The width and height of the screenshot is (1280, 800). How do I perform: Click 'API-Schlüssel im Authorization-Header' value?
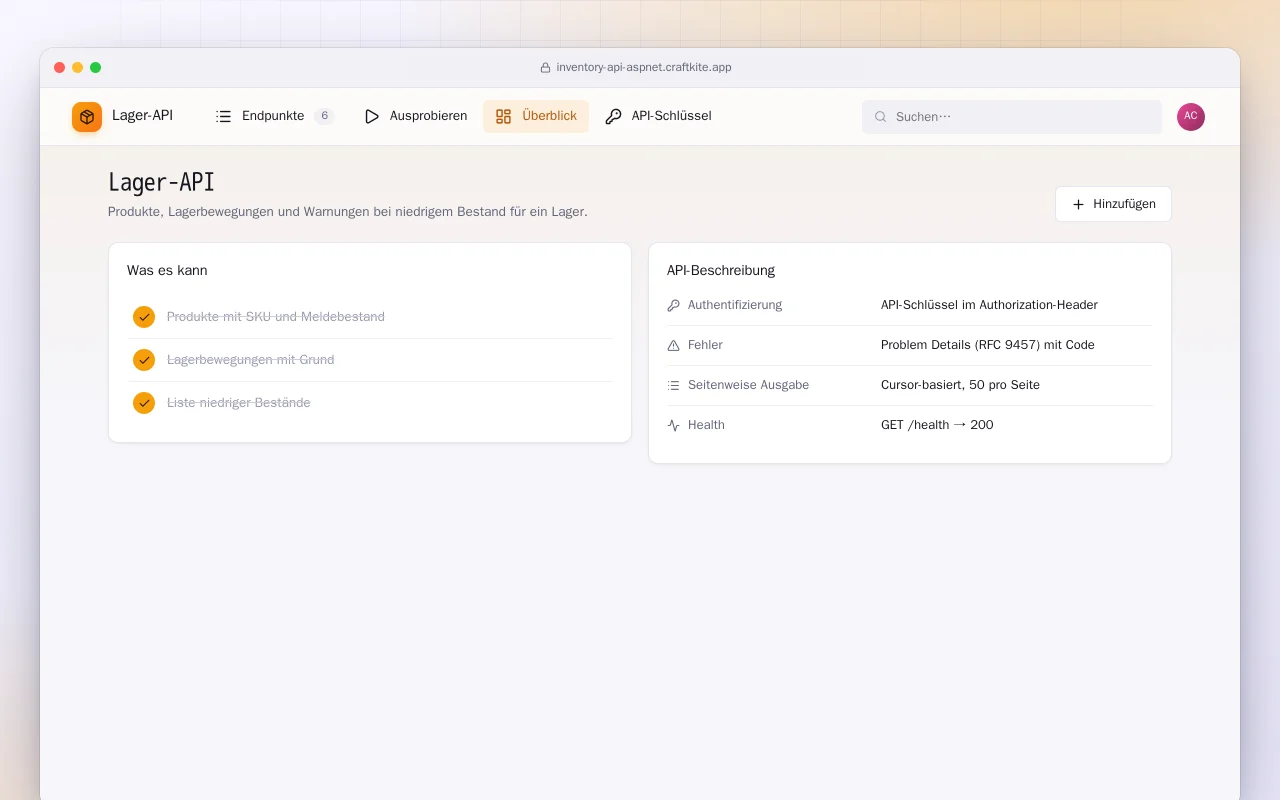(x=989, y=305)
